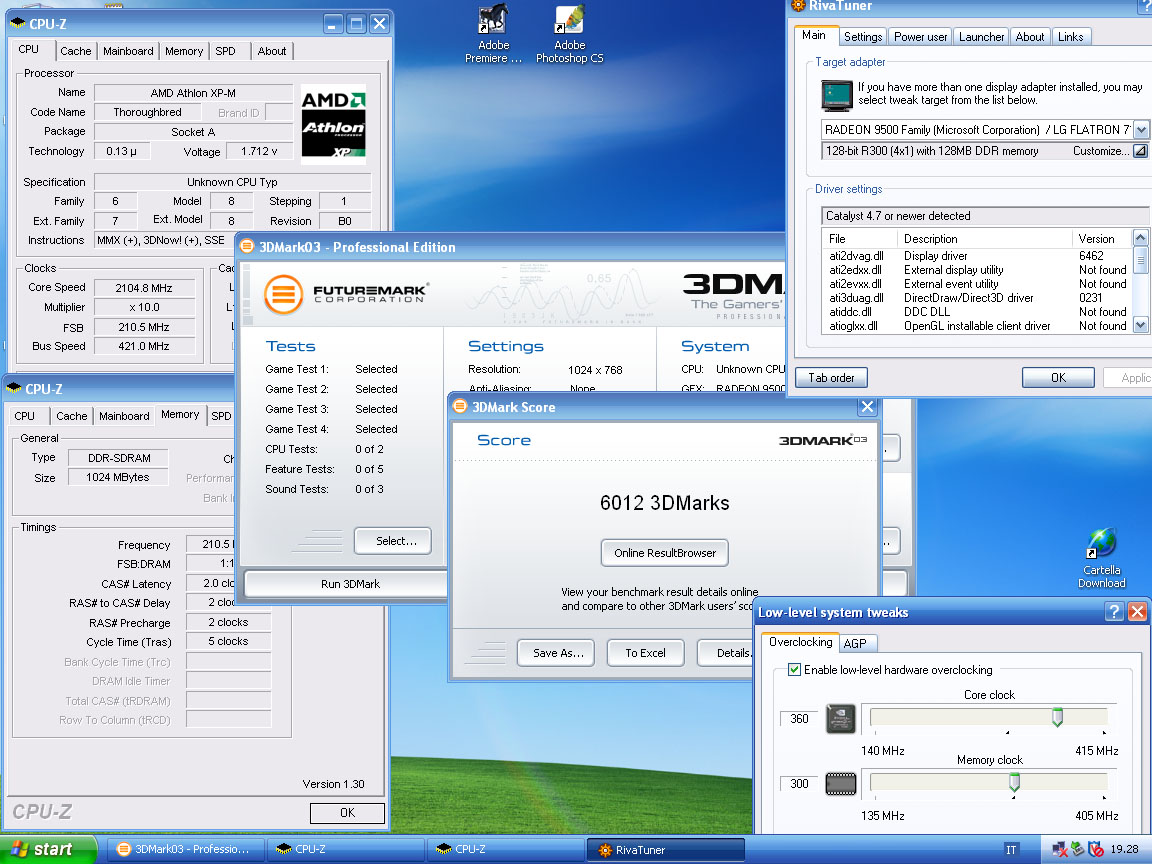This screenshot has width=1152, height=864.
Task: Click the Core clock value field 360
Action: (799, 719)
